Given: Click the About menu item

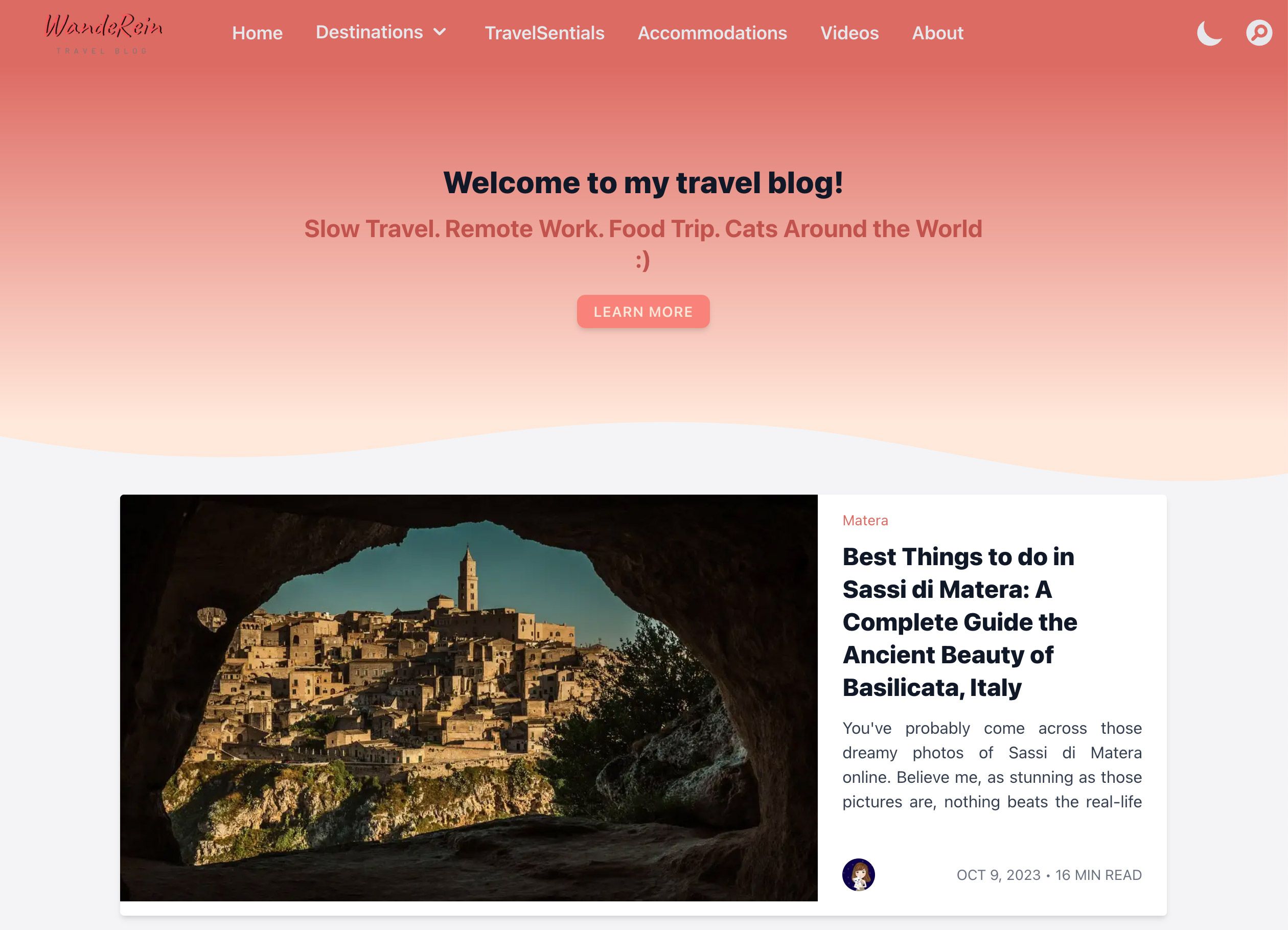Looking at the screenshot, I should click(937, 32).
